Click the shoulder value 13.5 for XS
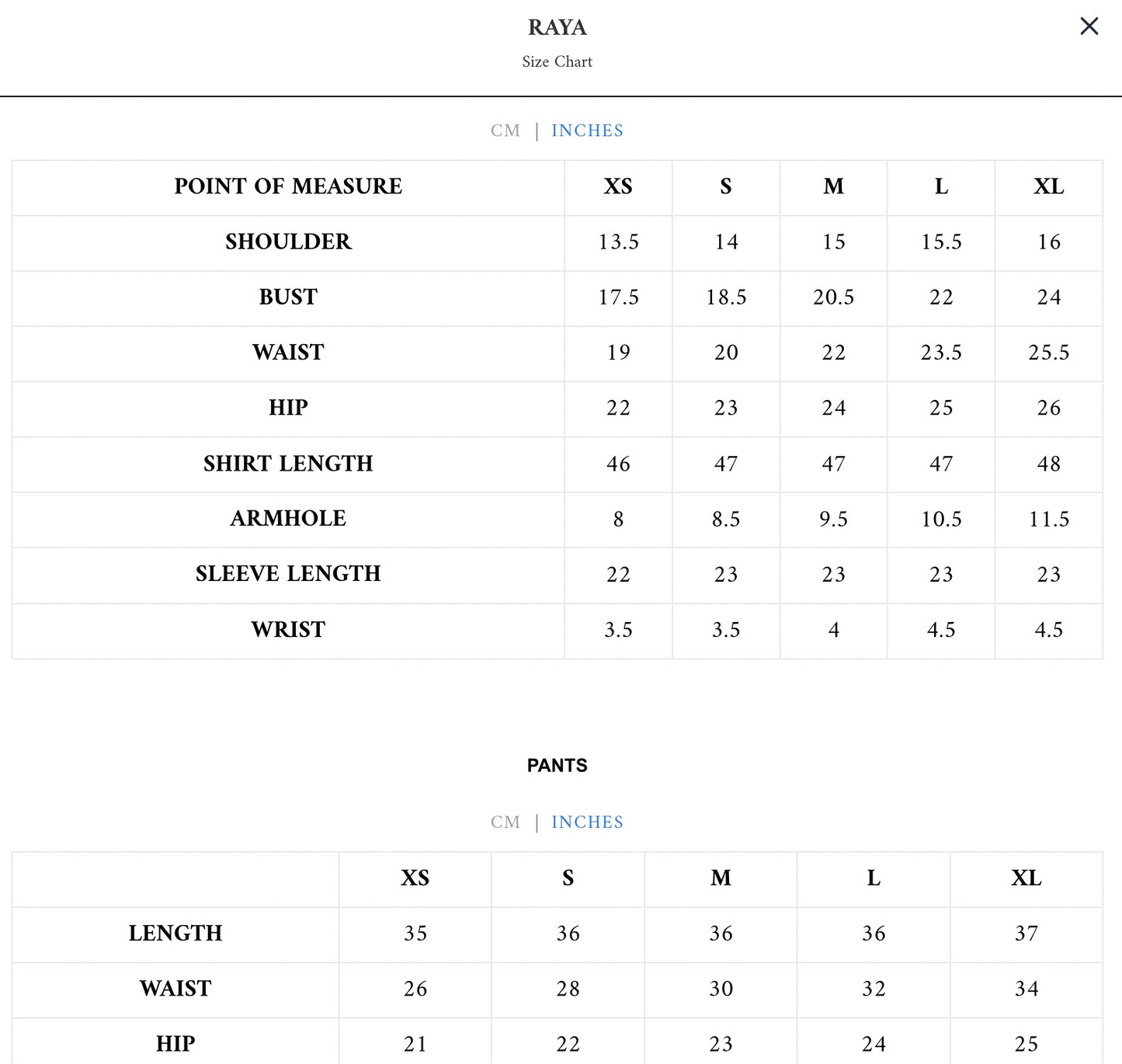 tap(618, 242)
